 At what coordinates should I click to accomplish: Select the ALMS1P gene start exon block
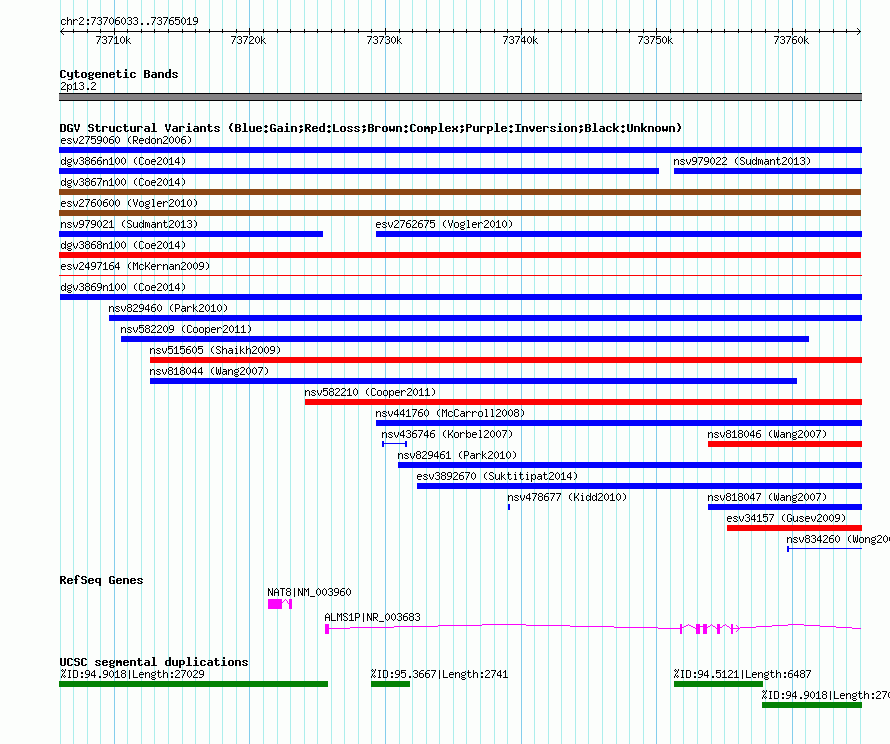327,629
